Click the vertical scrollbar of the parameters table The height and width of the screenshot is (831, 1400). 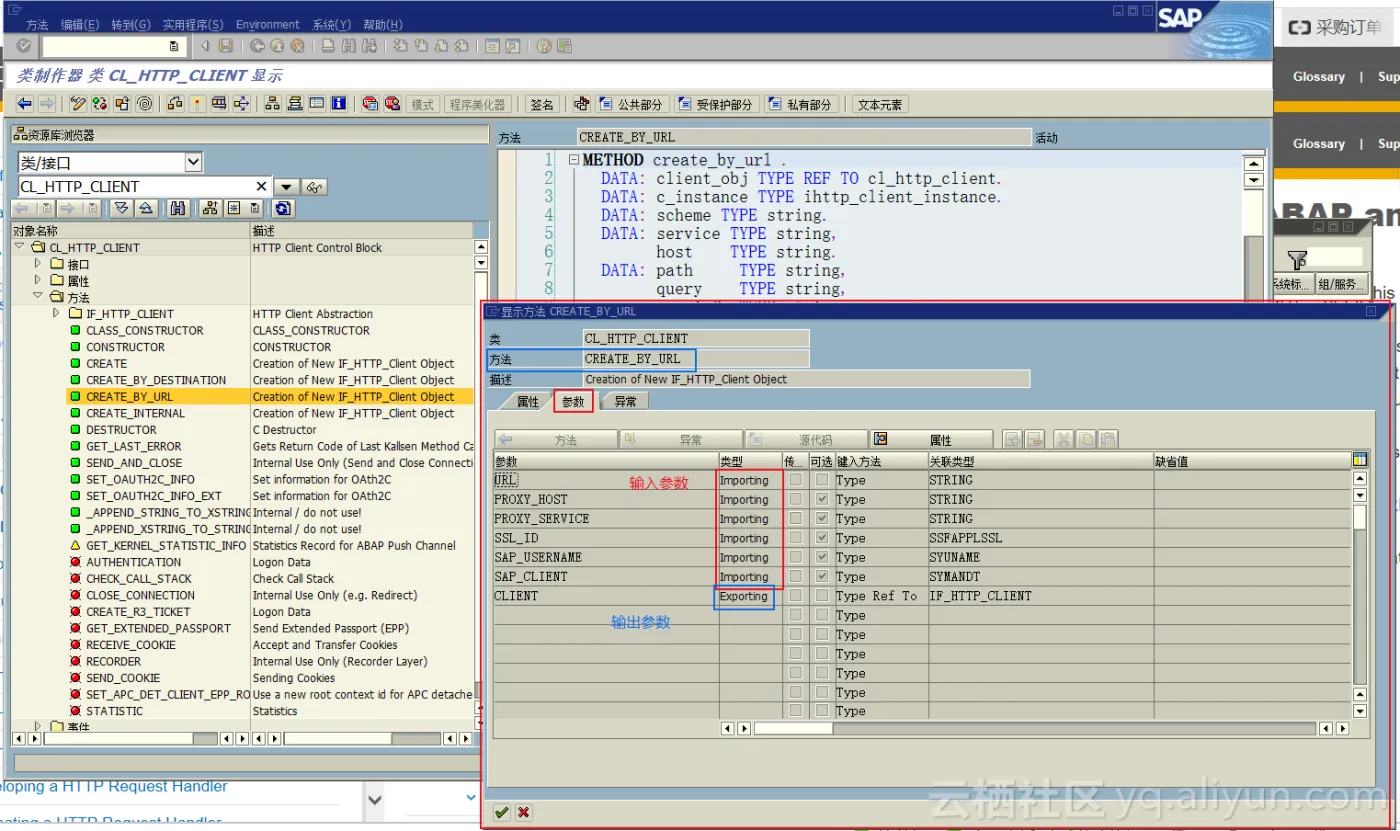[x=1359, y=595]
